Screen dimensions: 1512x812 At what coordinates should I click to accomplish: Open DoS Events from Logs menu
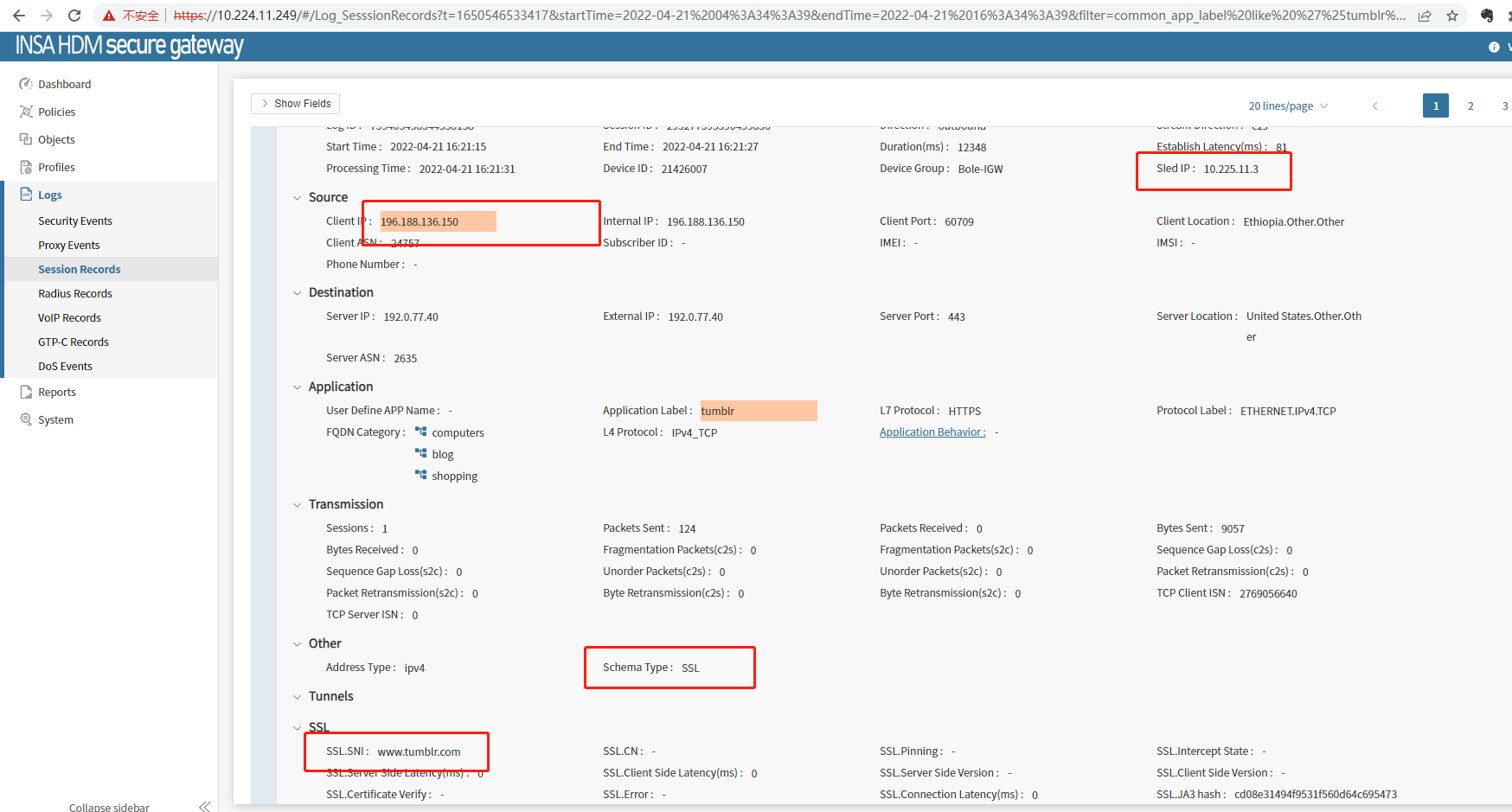click(x=65, y=367)
